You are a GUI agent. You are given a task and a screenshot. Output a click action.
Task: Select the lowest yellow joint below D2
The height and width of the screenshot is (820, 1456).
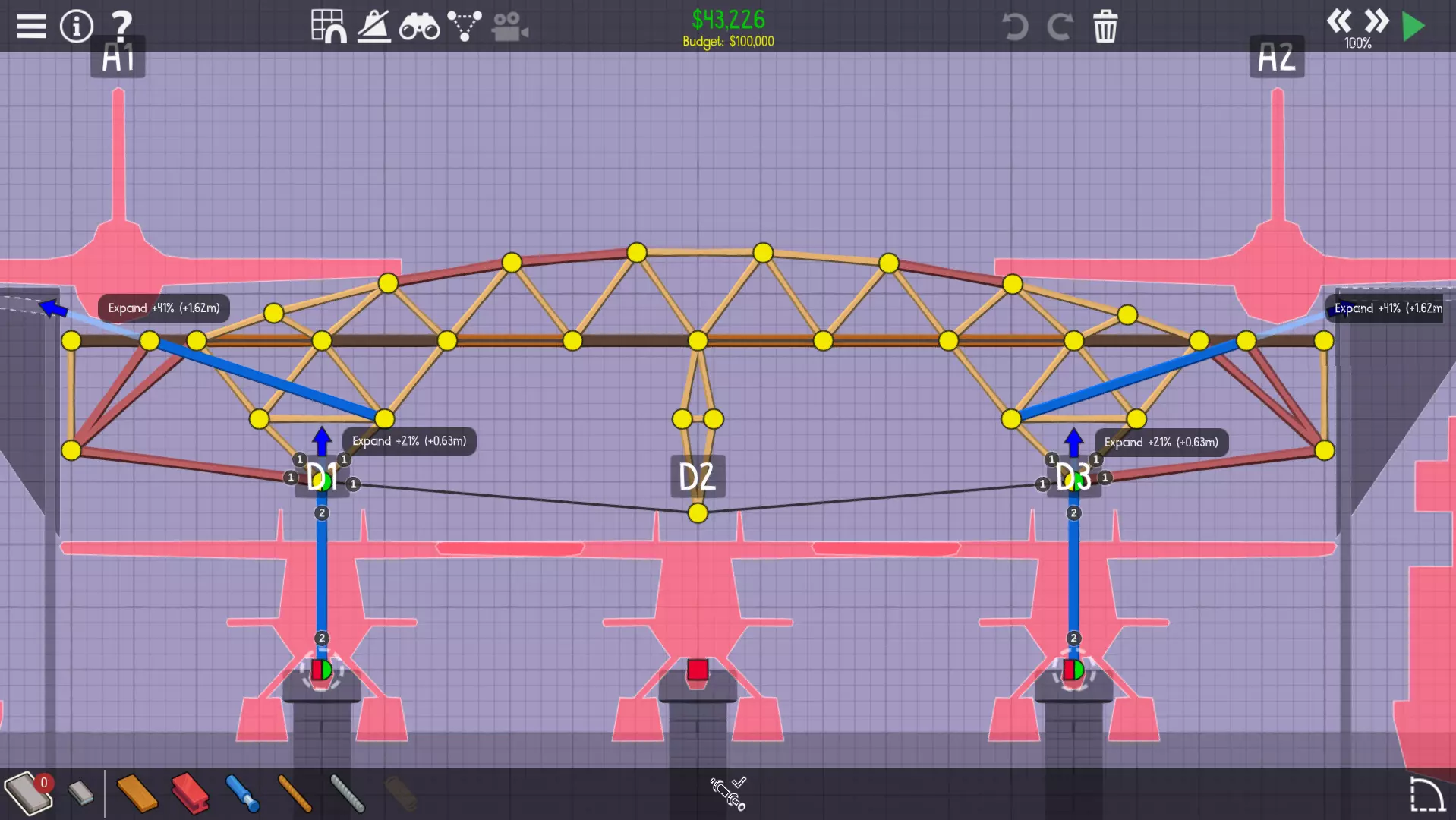(x=698, y=513)
